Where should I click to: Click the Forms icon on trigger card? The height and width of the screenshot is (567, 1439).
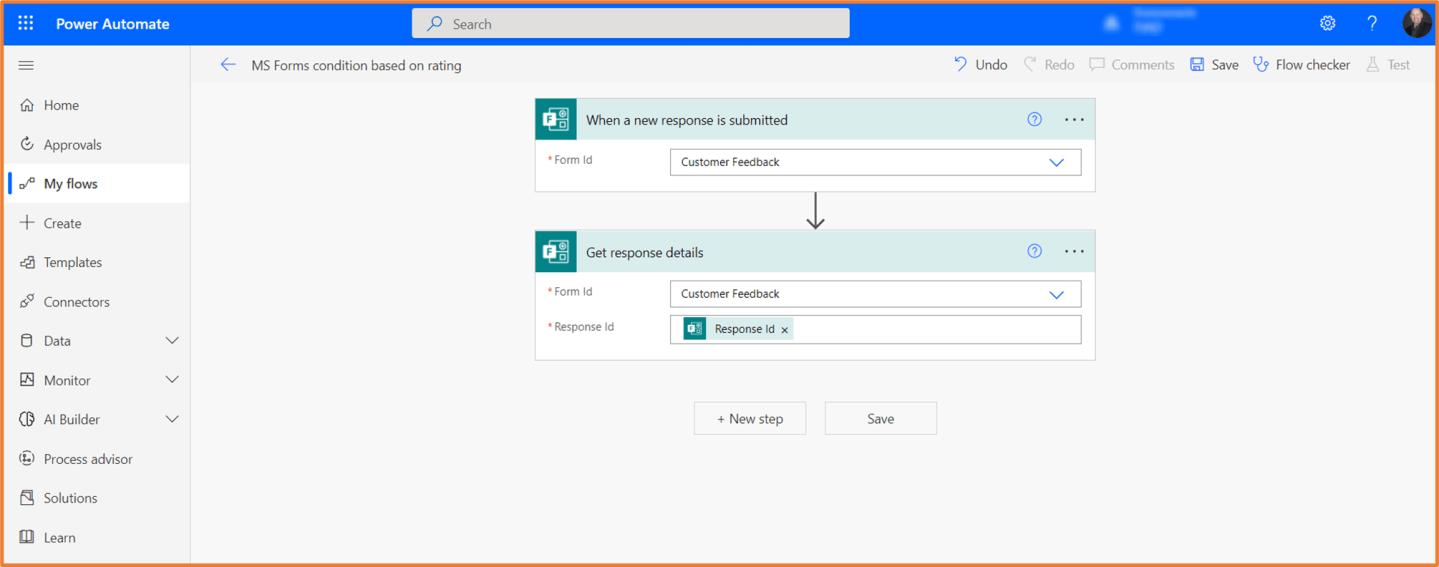(556, 120)
